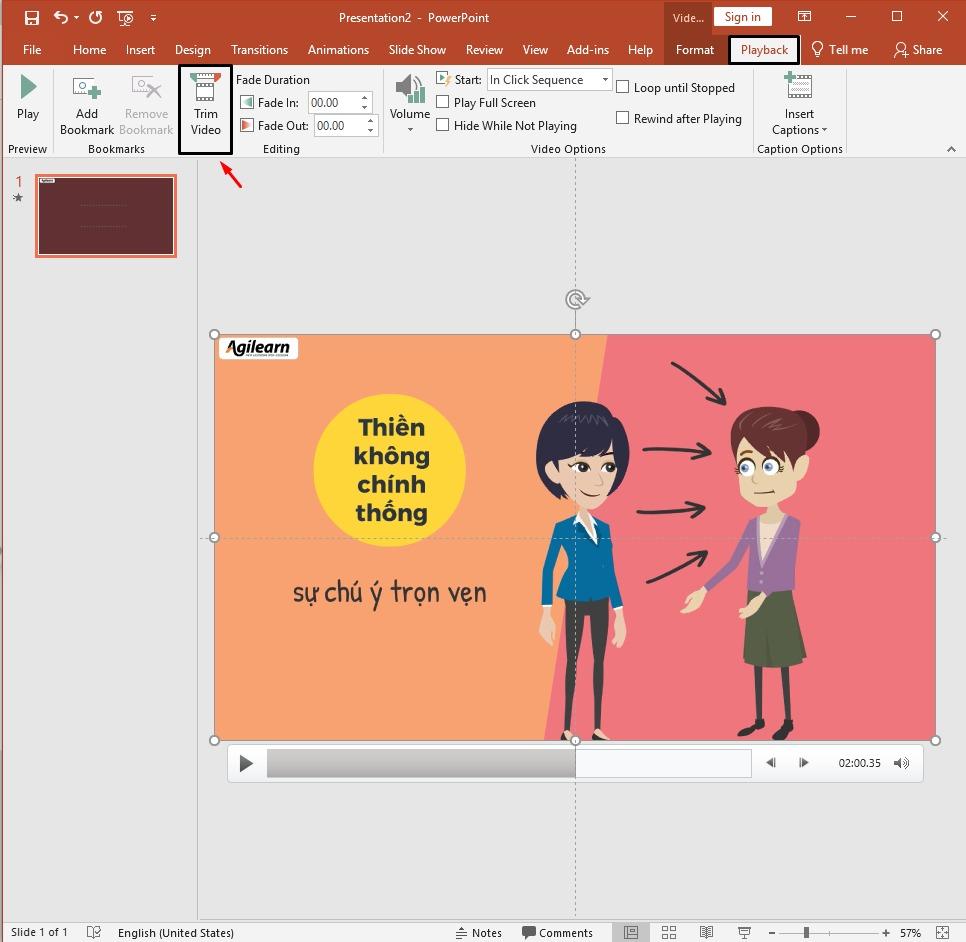The height and width of the screenshot is (942, 966).
Task: Click the video player seek bar
Action: click(508, 763)
